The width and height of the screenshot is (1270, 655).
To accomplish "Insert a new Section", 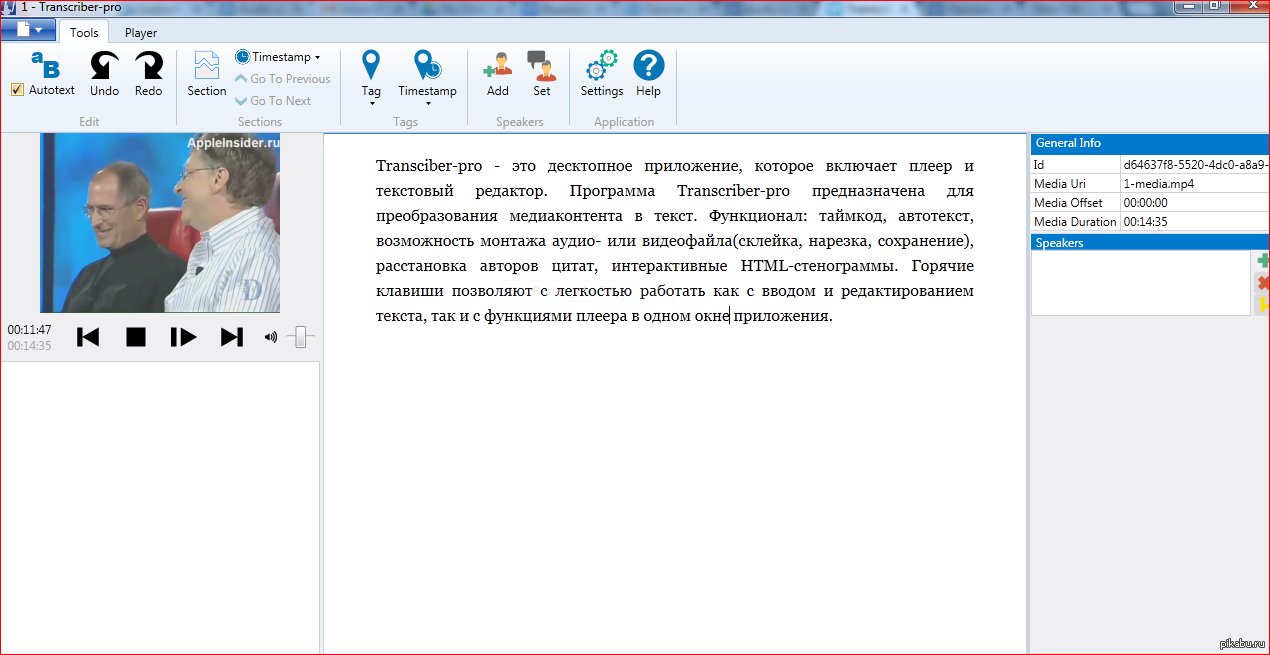I will coord(206,75).
